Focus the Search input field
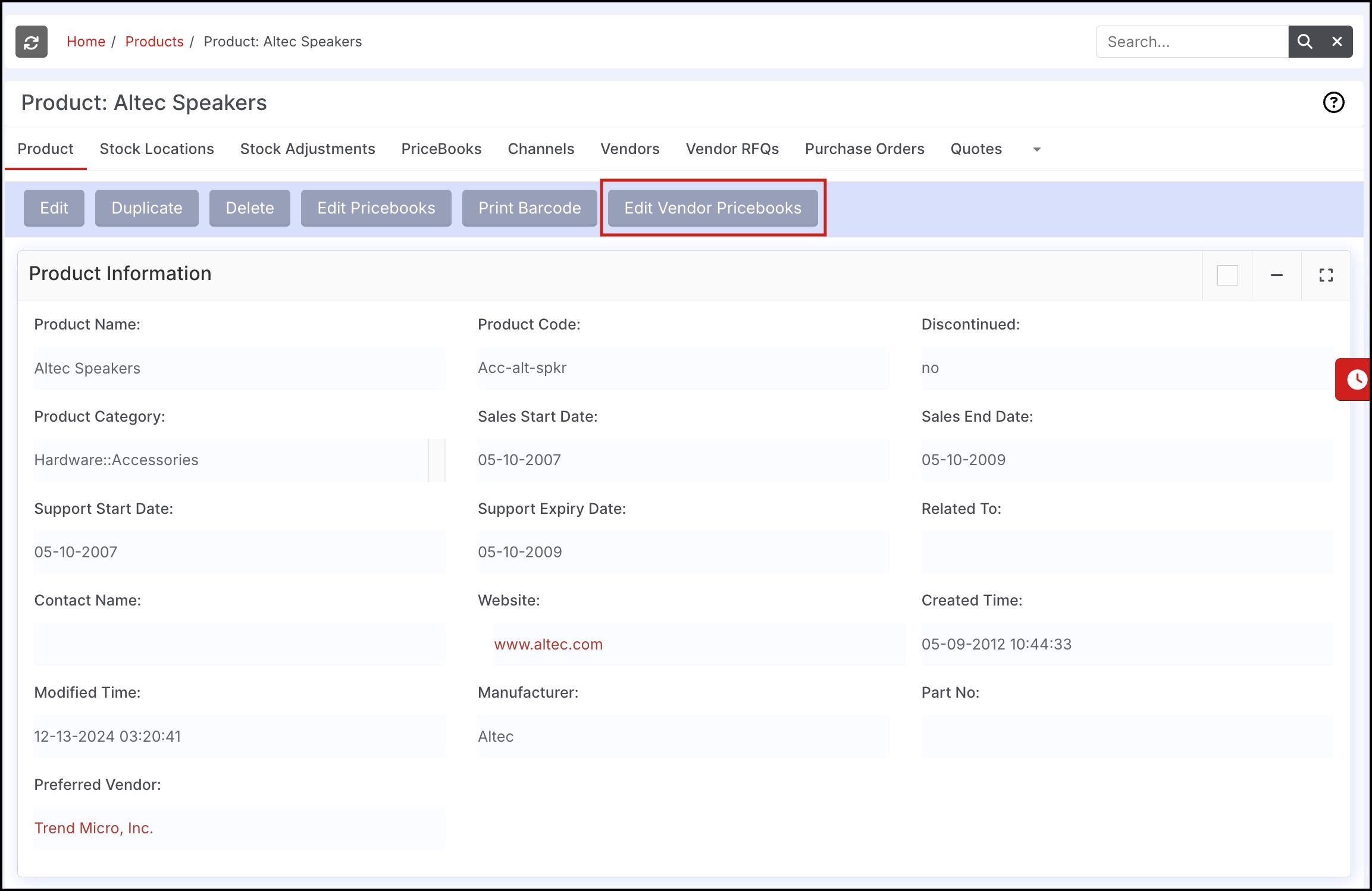The width and height of the screenshot is (1372, 891). 1192,42
